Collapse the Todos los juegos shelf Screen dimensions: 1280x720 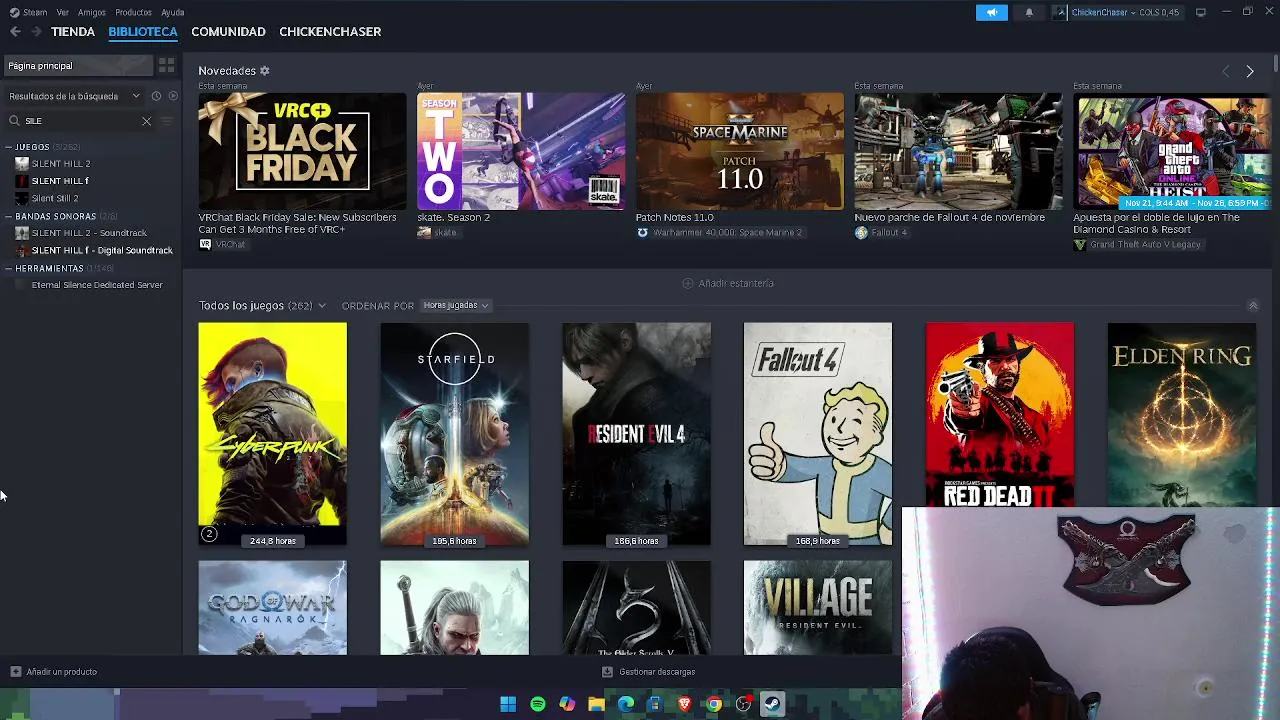coord(1253,306)
